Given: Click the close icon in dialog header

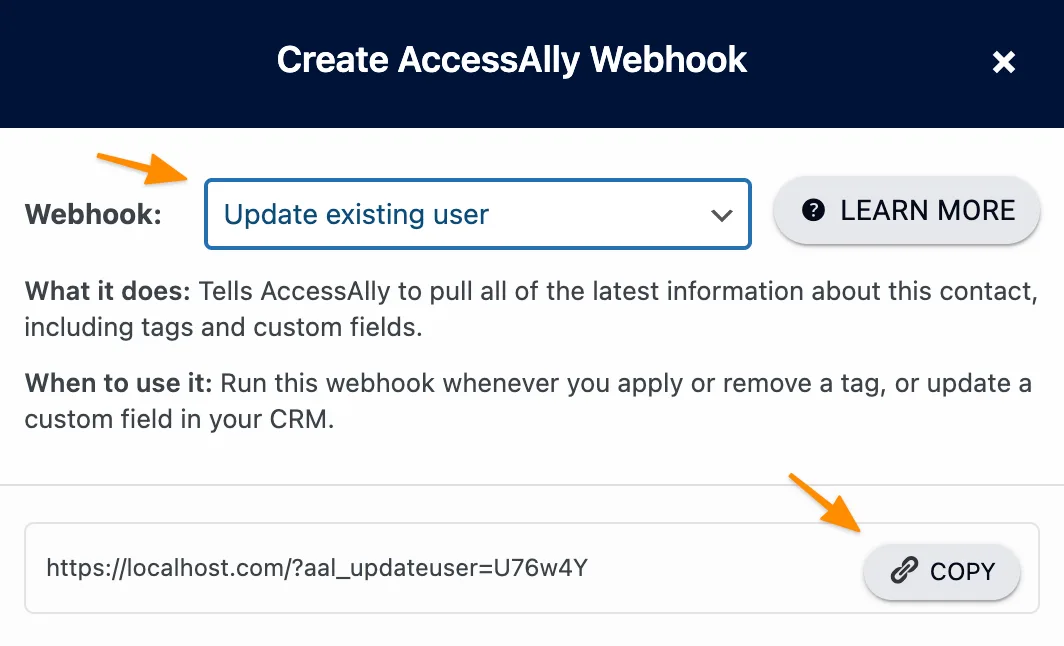Looking at the screenshot, I should coord(1003,61).
